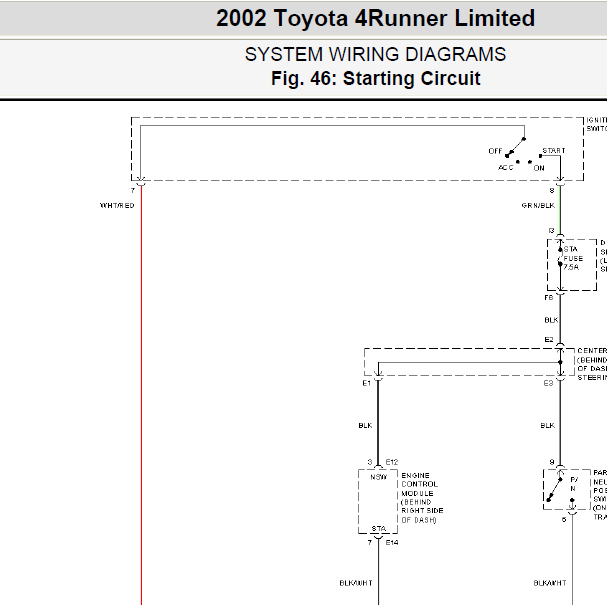Viewport: 607px width, 605px height.
Task: Click the 'GRN/BLK' wire color label
Action: click(538, 206)
